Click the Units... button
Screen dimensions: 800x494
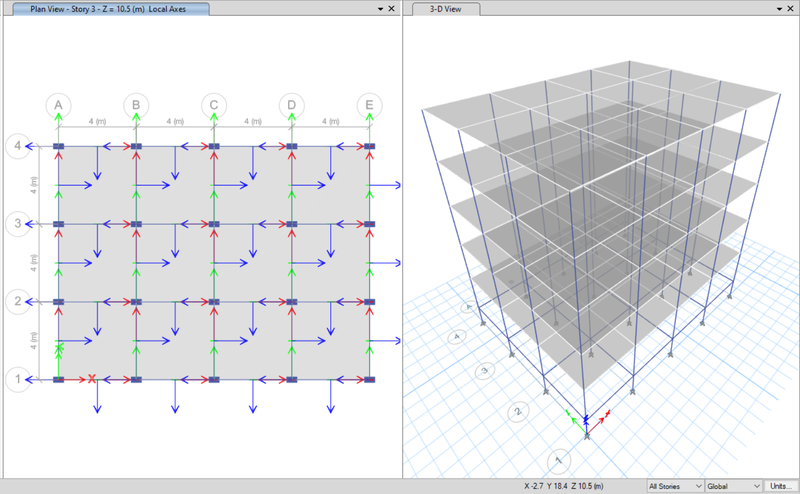tap(781, 486)
